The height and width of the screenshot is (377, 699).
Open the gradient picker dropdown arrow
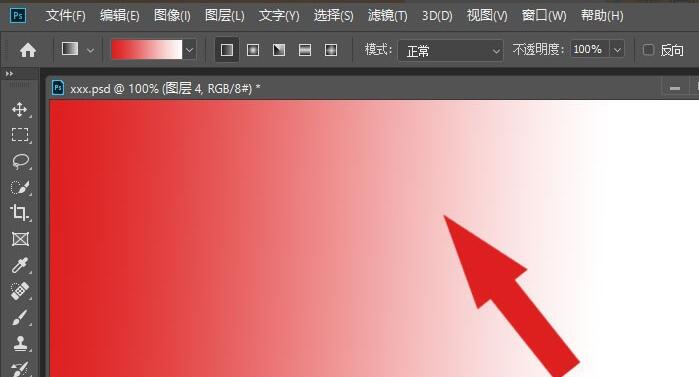189,50
